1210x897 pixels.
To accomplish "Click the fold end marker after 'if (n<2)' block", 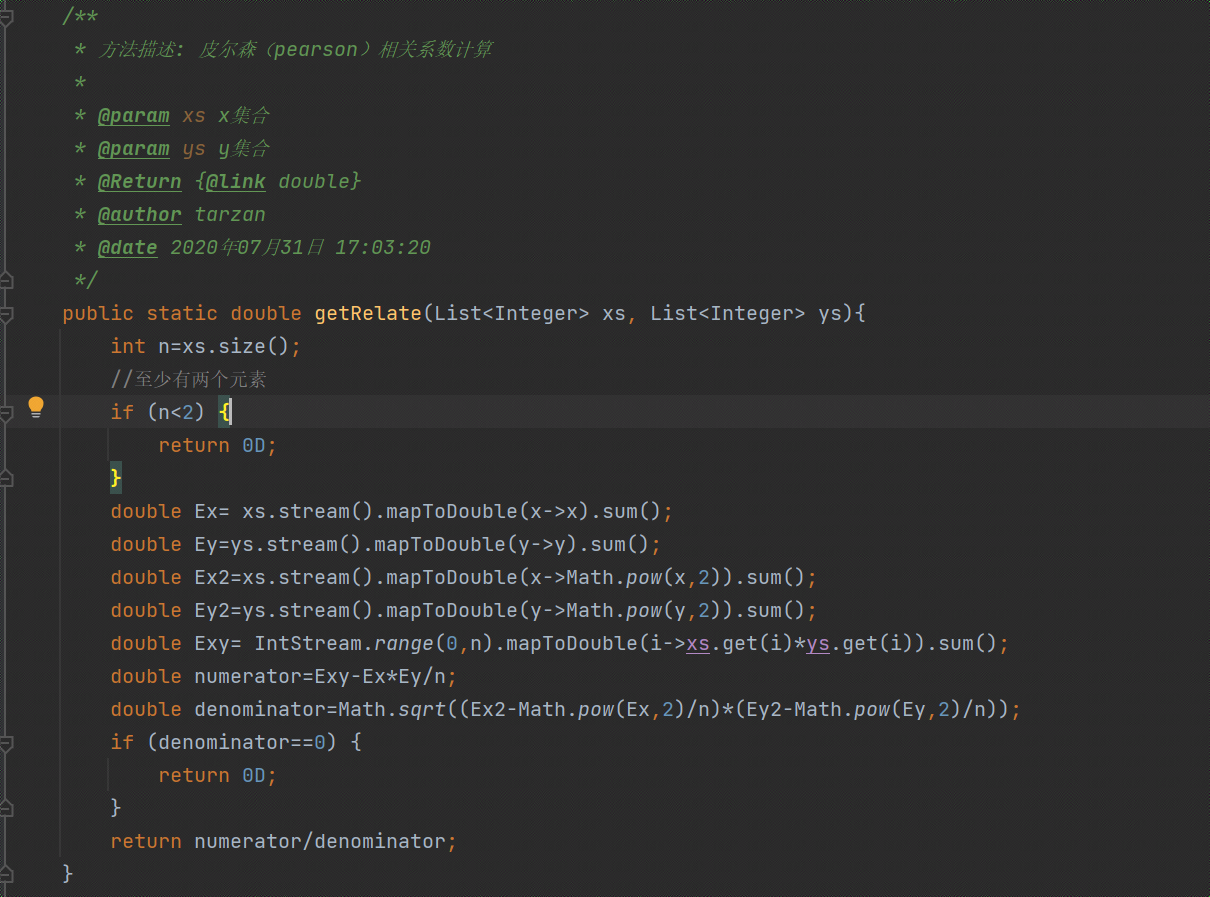I will pos(6,479).
